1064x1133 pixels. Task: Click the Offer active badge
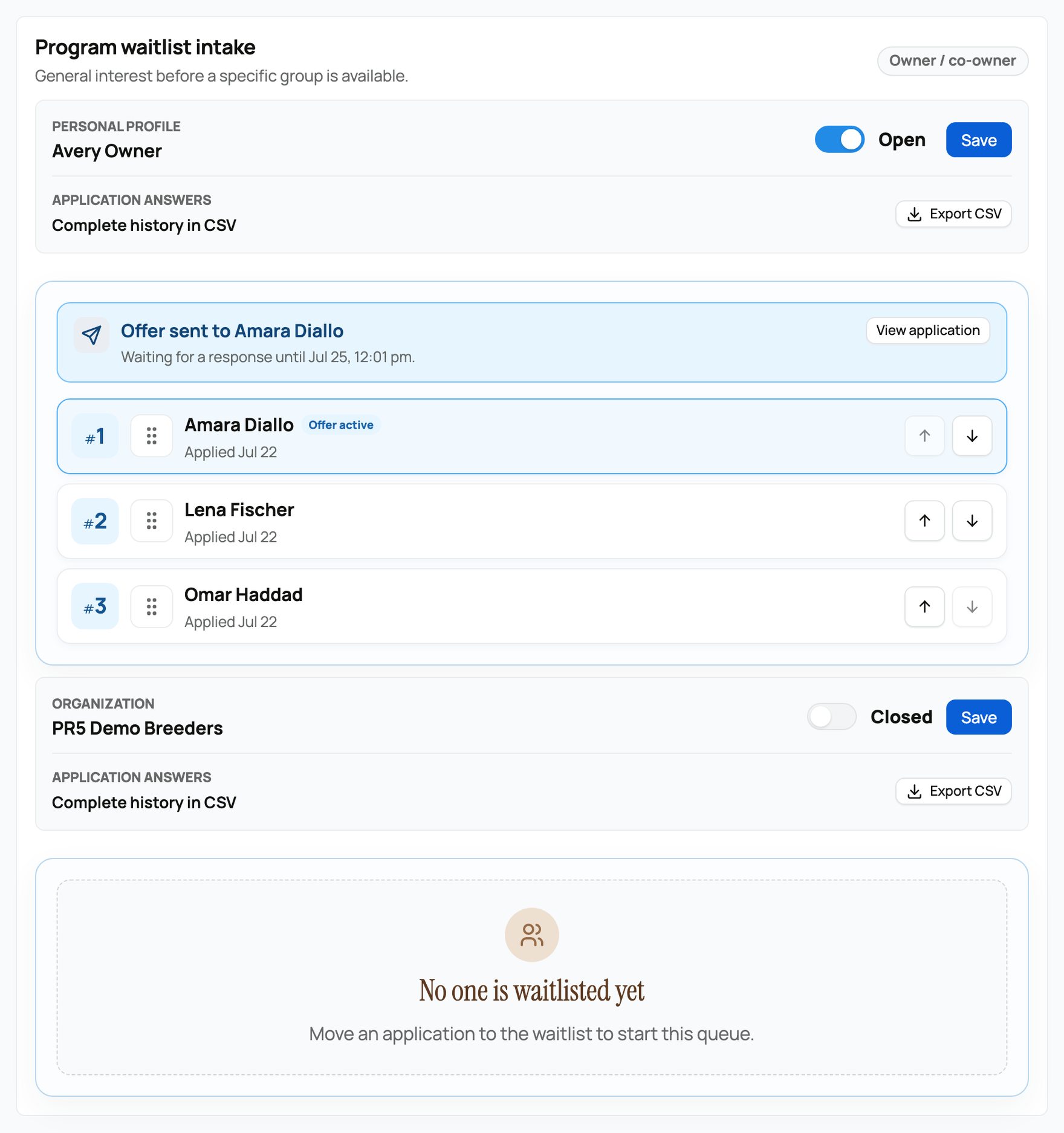point(341,425)
